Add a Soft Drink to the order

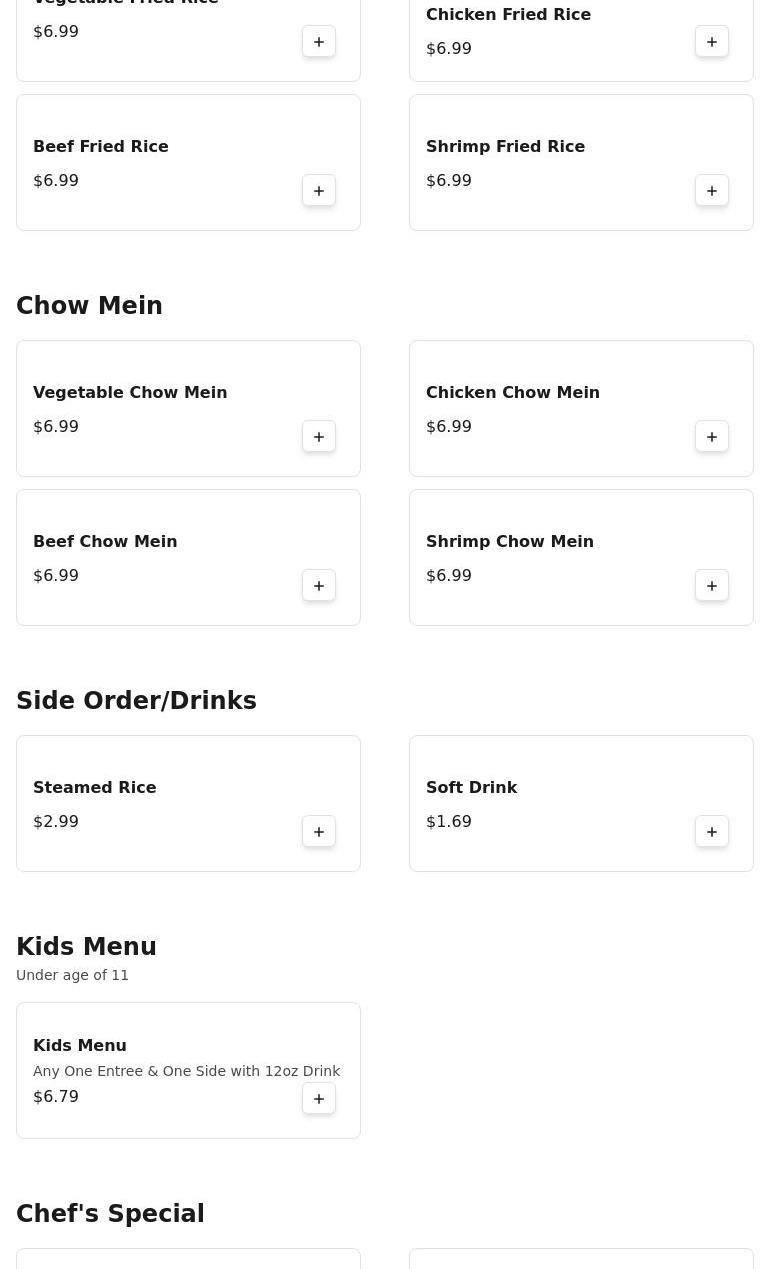tap(712, 832)
